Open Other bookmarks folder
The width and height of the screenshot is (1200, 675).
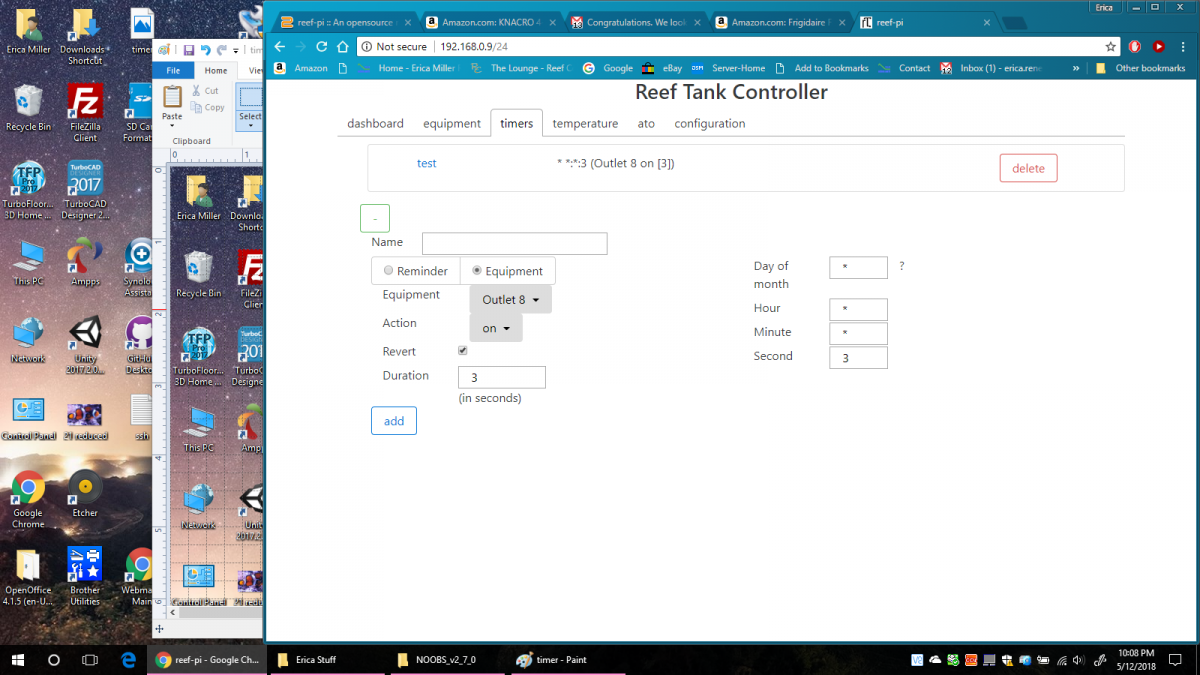pos(1140,68)
